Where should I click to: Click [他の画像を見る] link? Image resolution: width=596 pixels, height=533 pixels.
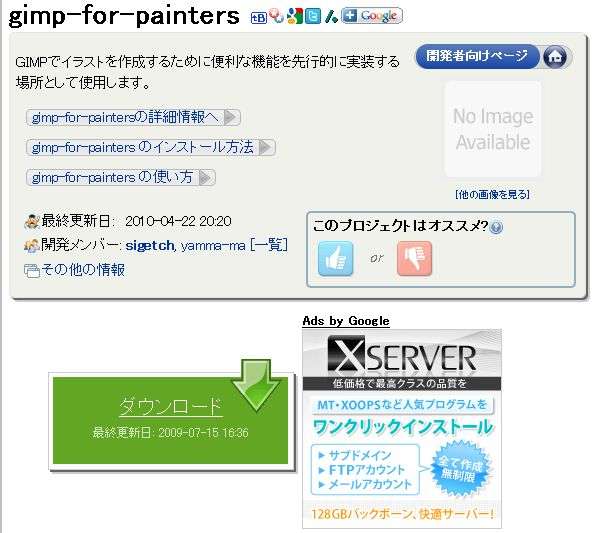[x=492, y=194]
